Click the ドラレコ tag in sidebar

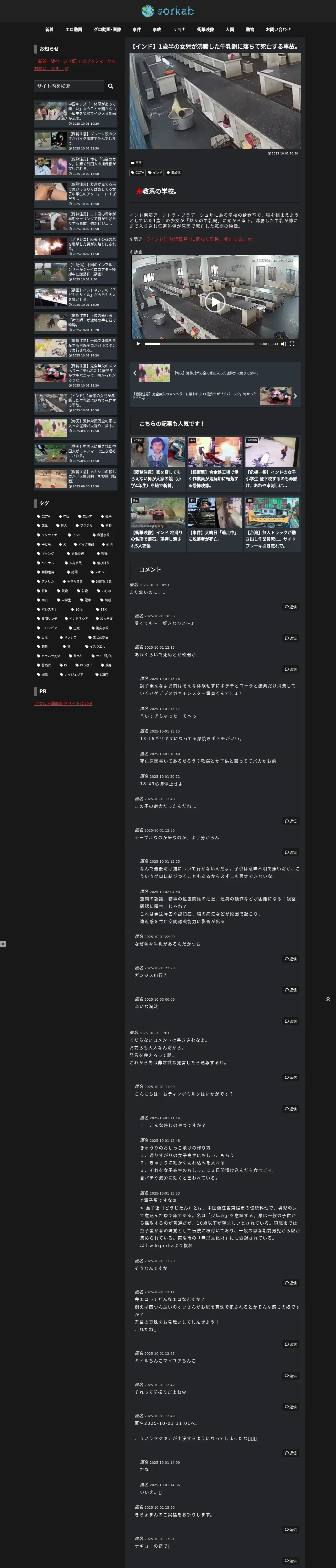click(x=68, y=637)
